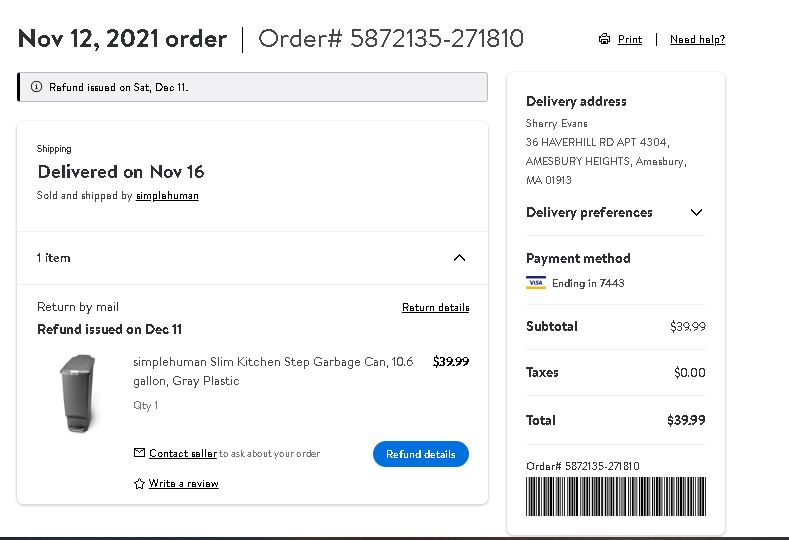Click the Refund details button
This screenshot has height=540, width=789.
coord(421,454)
